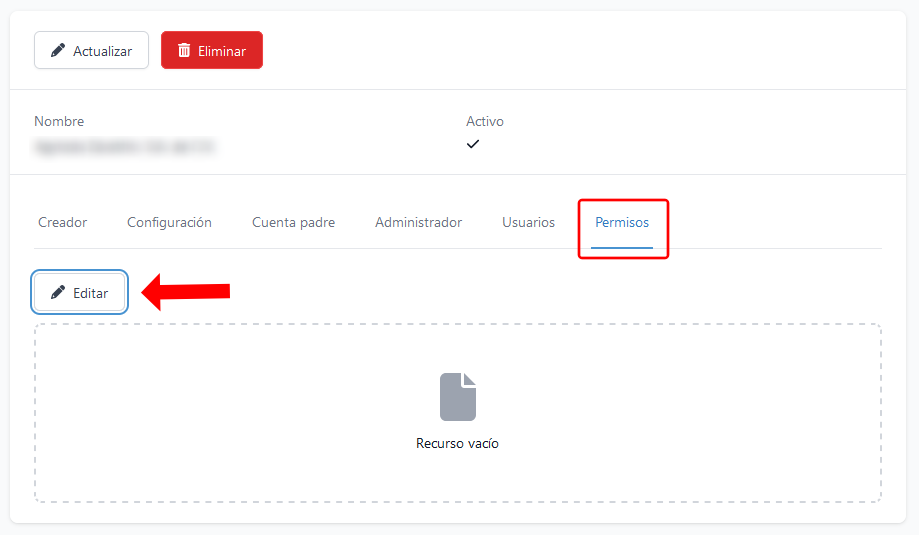Click the Editar button label

pos(91,294)
